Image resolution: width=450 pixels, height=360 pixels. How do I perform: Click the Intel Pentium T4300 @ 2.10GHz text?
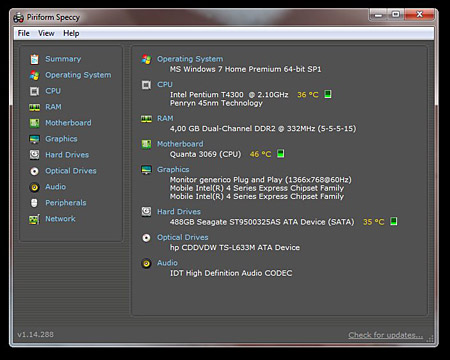coord(229,95)
